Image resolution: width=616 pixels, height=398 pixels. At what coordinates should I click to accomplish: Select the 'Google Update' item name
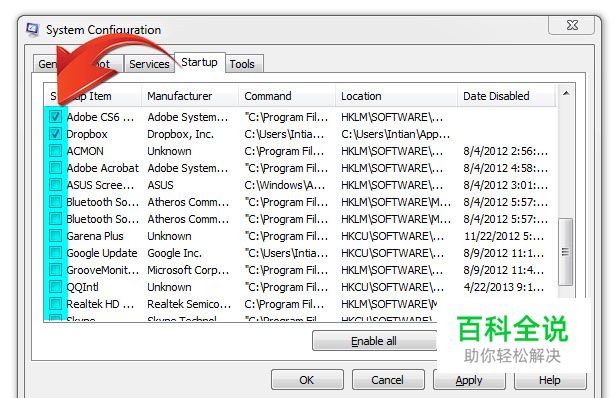point(102,253)
